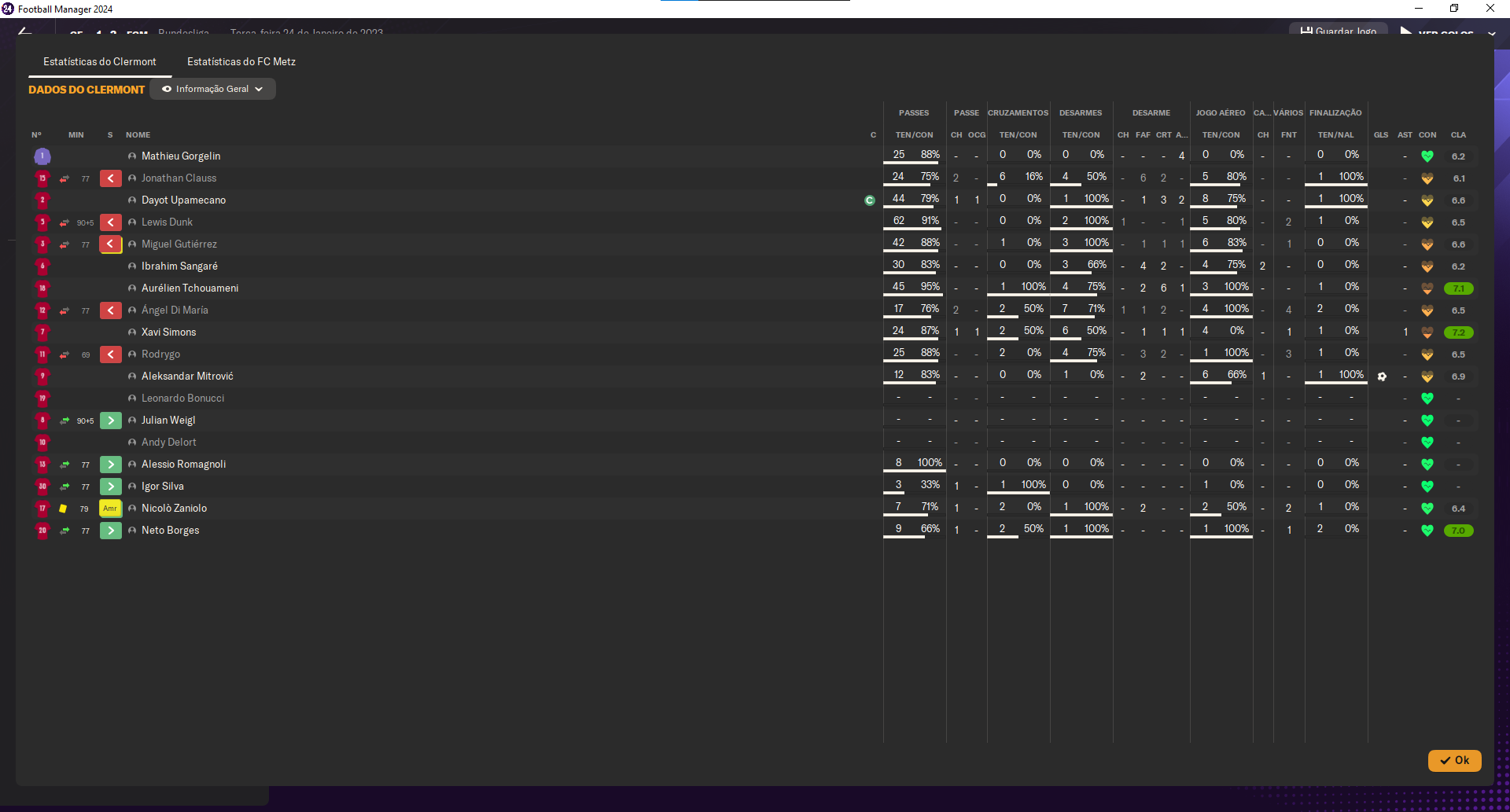Click Nicolò Zaniolo yellow Amr card badge

coord(110,509)
